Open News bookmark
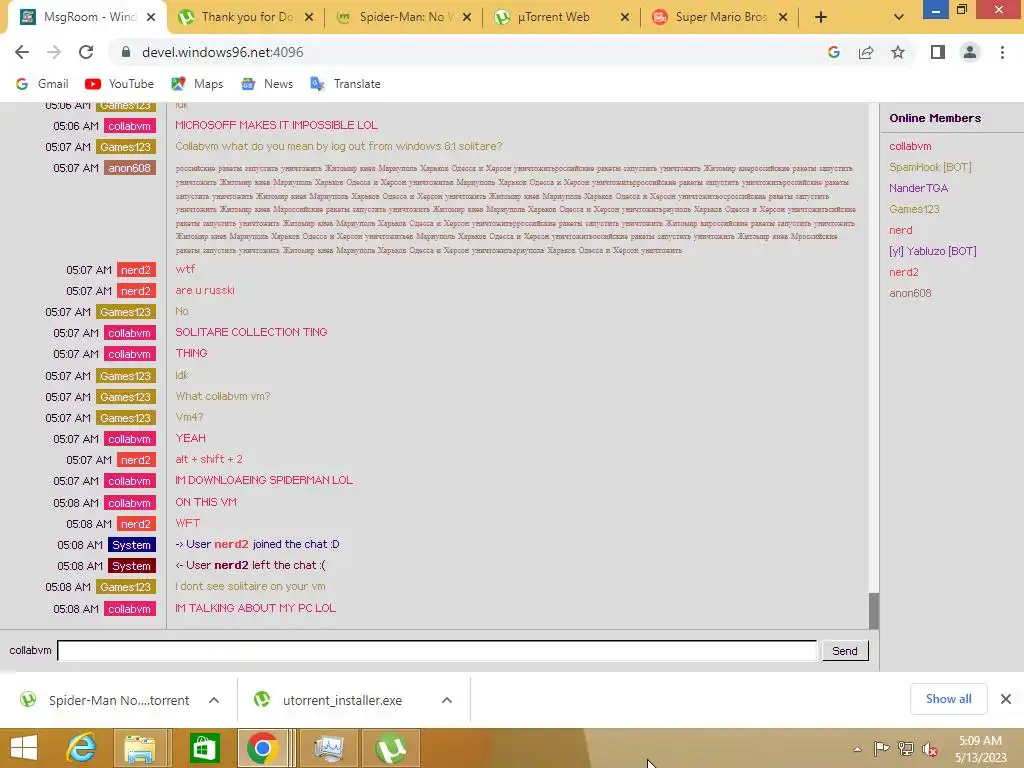The image size is (1024, 768). 267,84
